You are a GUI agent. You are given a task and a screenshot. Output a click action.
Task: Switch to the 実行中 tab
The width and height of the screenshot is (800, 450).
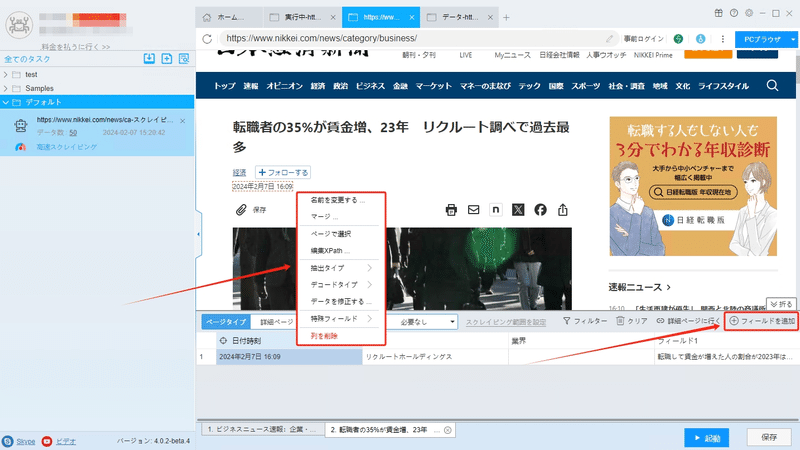[x=303, y=17]
